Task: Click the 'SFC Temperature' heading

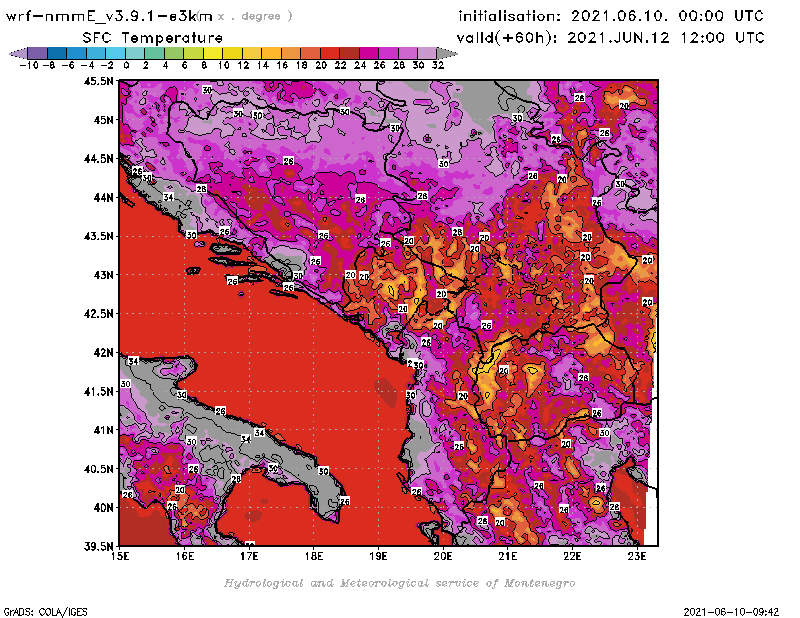Action: [153, 38]
